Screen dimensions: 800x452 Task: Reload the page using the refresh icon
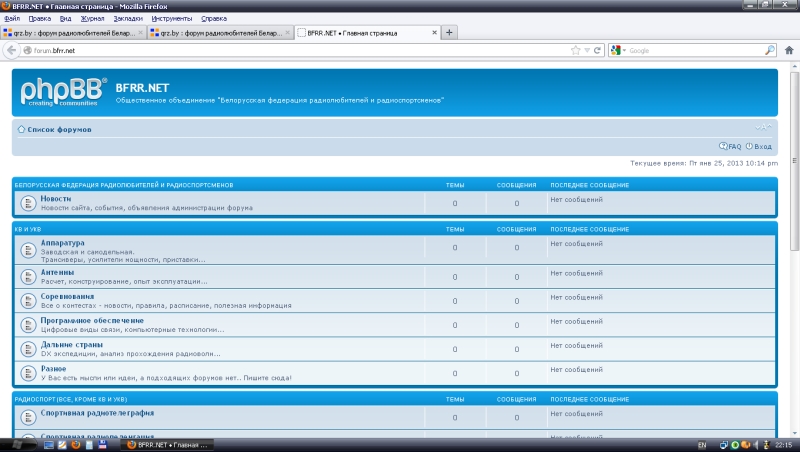(x=597, y=50)
